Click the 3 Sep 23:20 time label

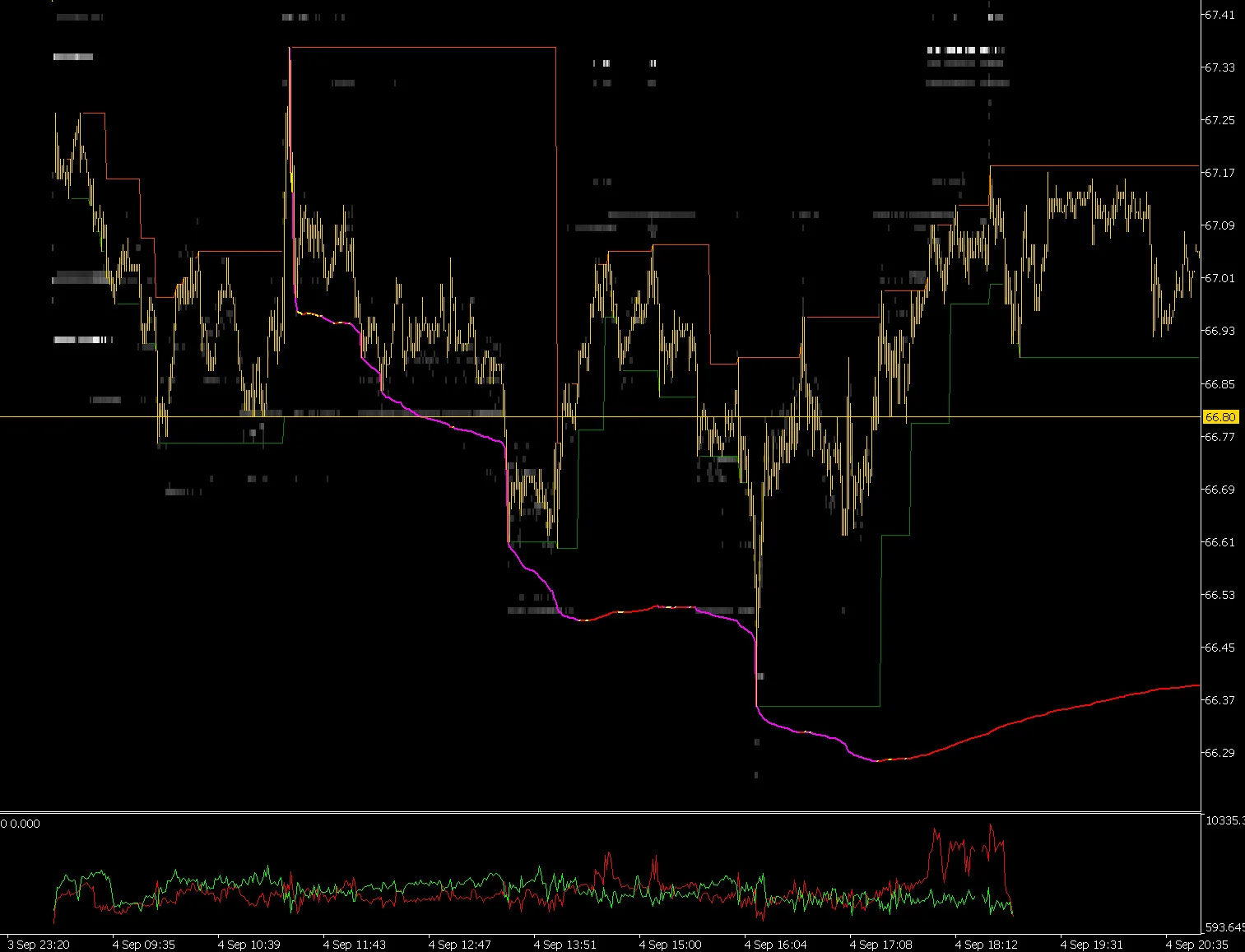(38, 945)
